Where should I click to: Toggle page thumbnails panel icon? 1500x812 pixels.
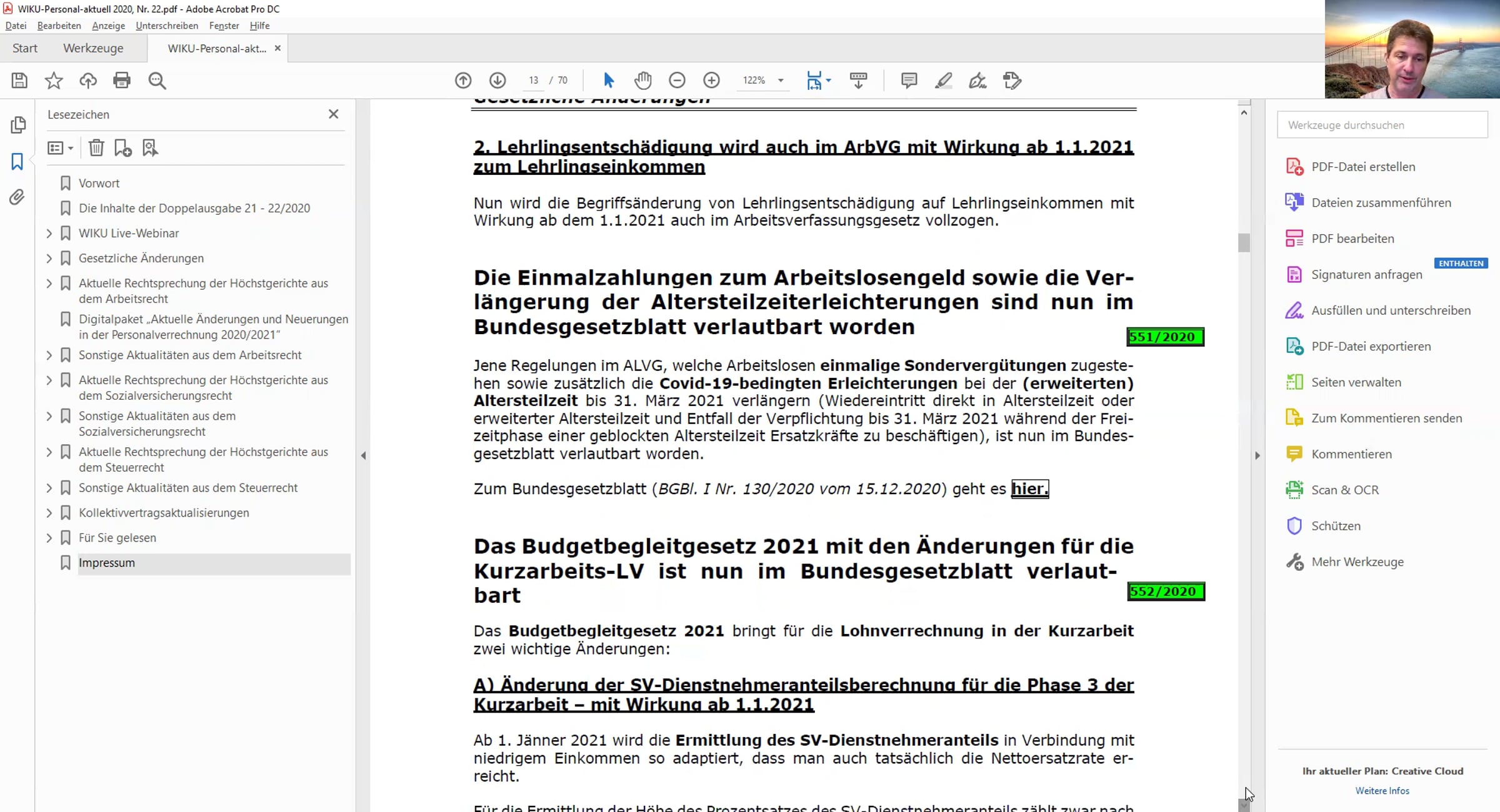[x=18, y=125]
